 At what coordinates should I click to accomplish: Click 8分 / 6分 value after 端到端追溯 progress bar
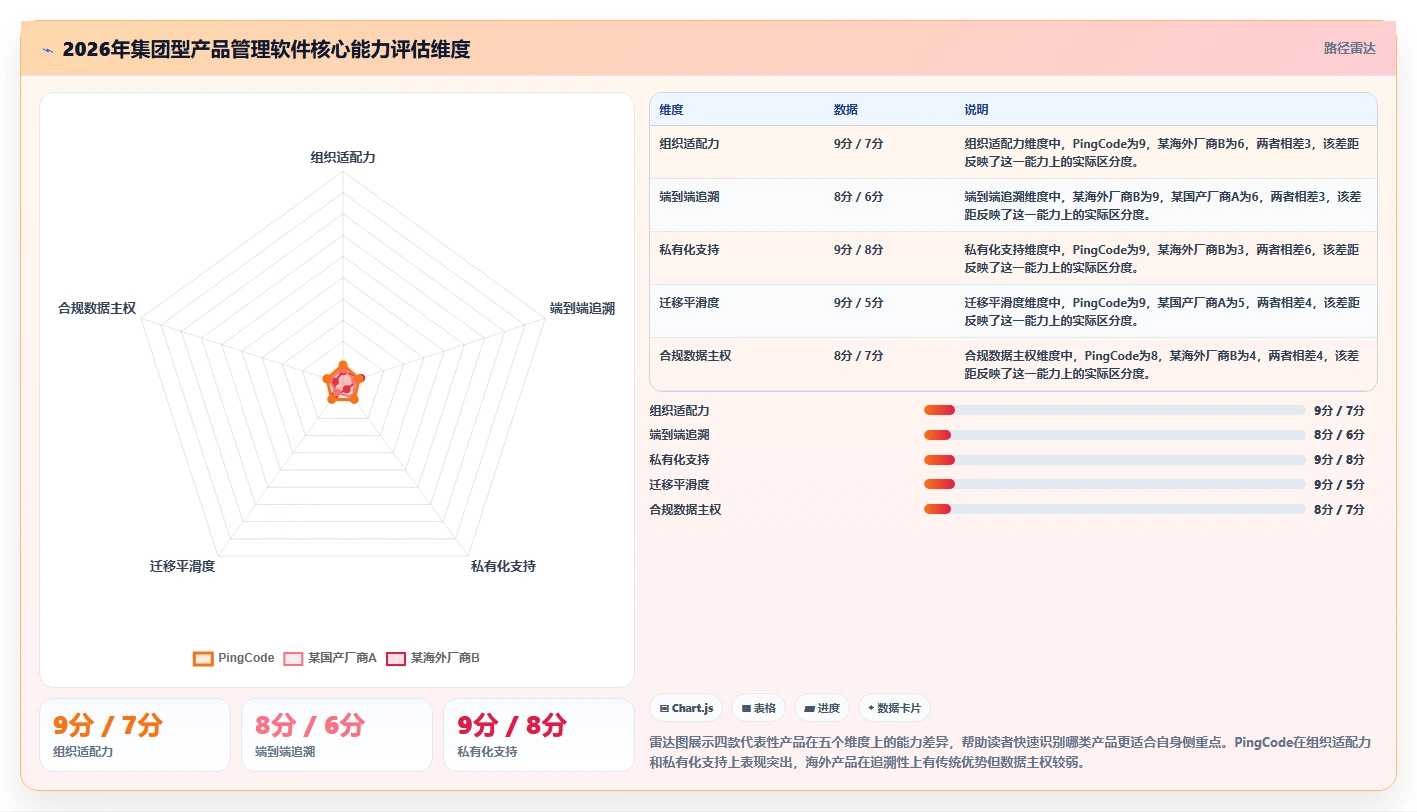click(1339, 435)
